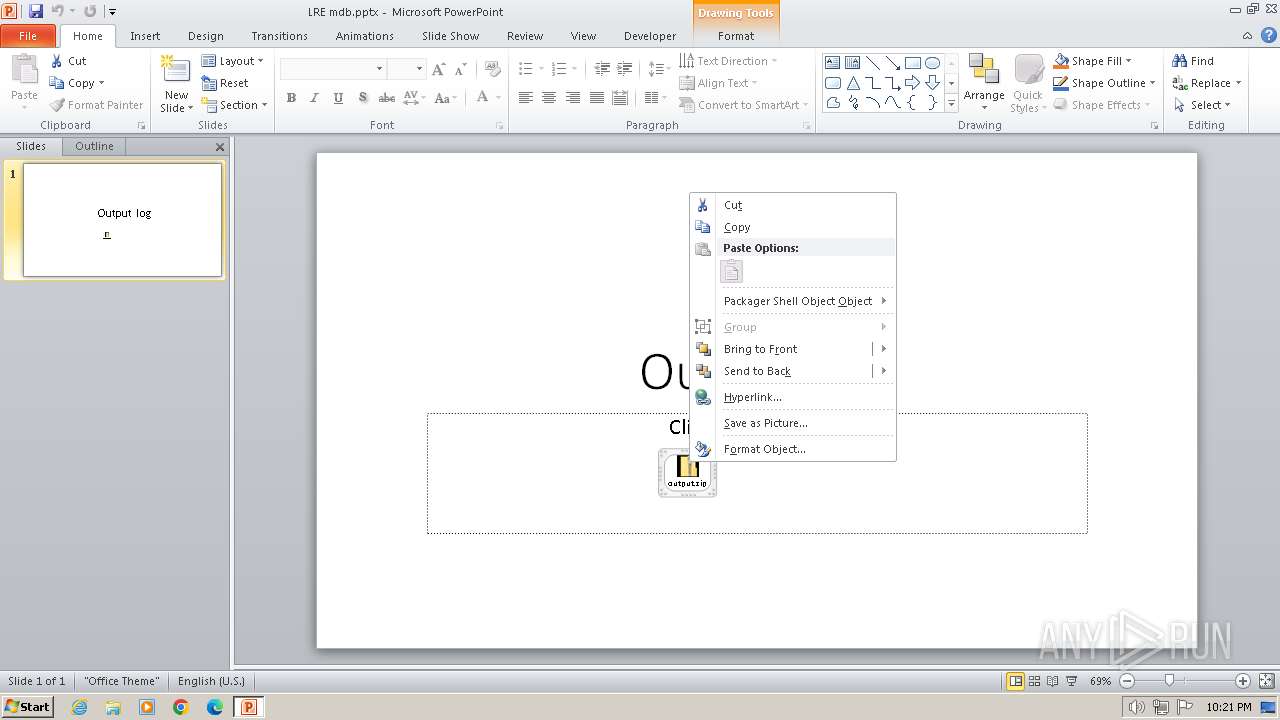Screen dimensions: 1280x720
Task: Switch to Slide Sorter view in status bar
Action: [x=1035, y=681]
